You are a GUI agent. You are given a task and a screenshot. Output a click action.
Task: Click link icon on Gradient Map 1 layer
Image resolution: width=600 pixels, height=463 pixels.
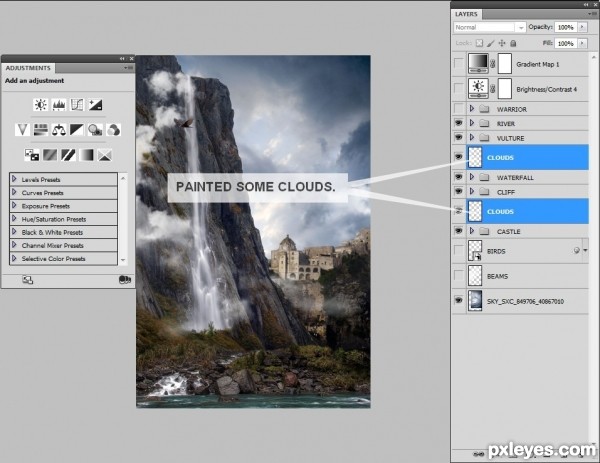[493, 64]
